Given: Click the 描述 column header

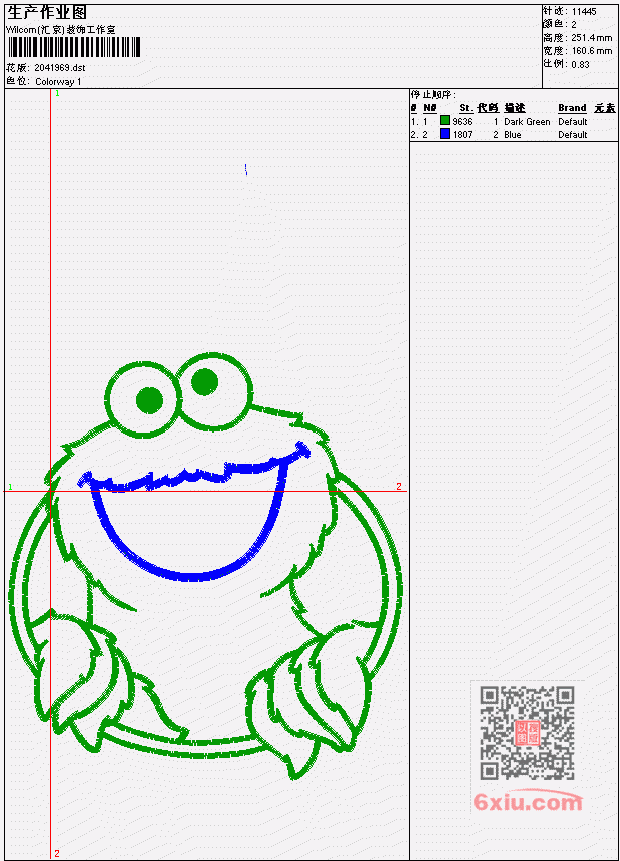Looking at the screenshot, I should point(515,108).
